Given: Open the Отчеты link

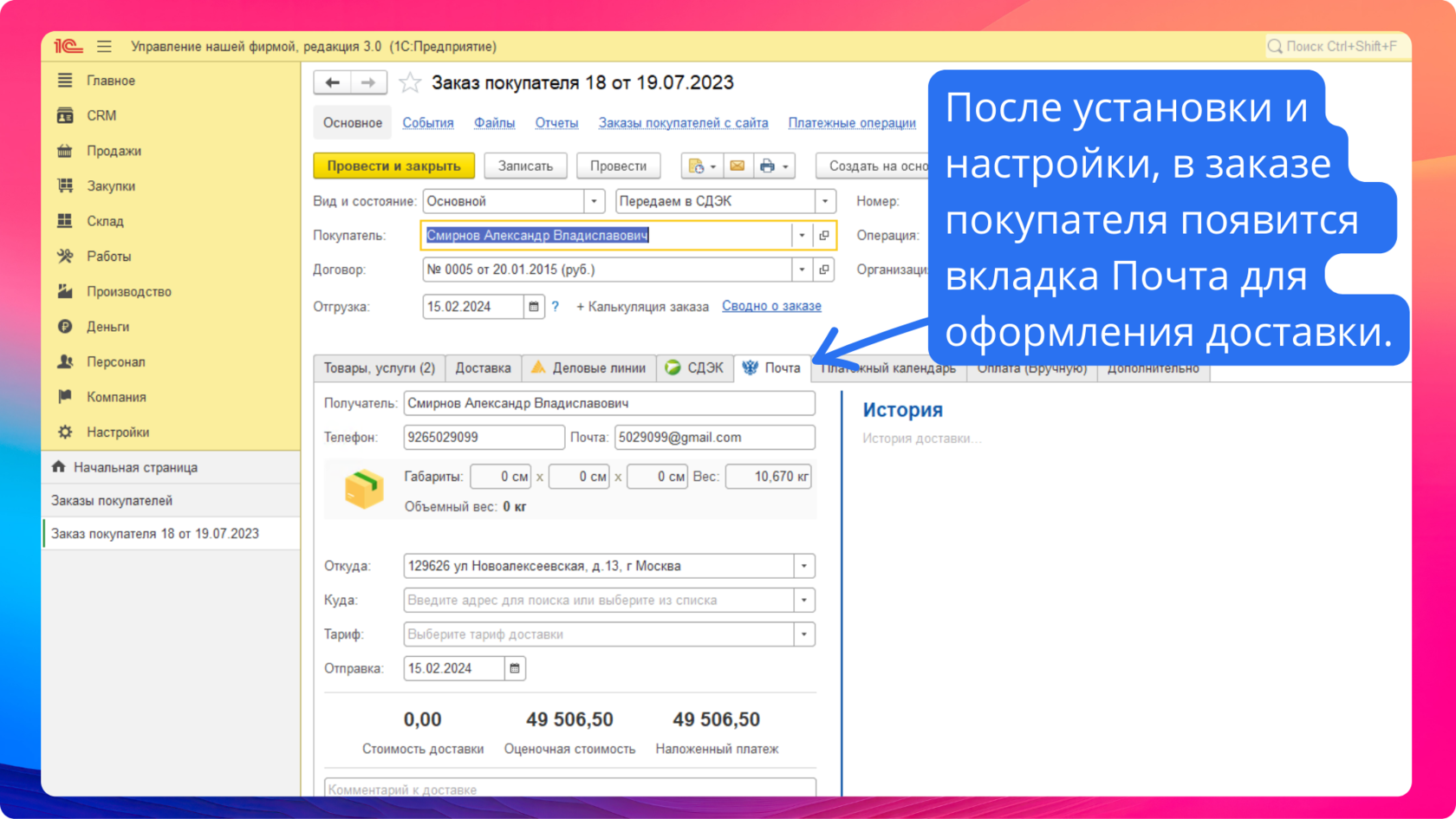Looking at the screenshot, I should click(x=556, y=123).
